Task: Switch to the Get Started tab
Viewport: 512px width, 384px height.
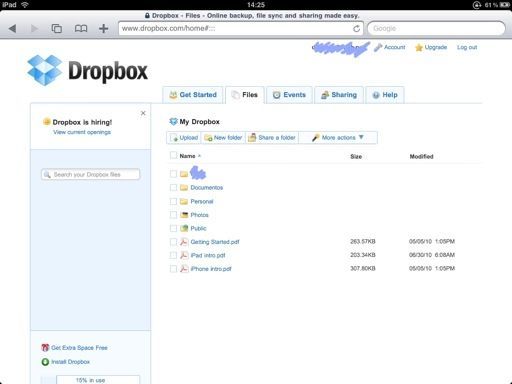Action: (x=193, y=95)
